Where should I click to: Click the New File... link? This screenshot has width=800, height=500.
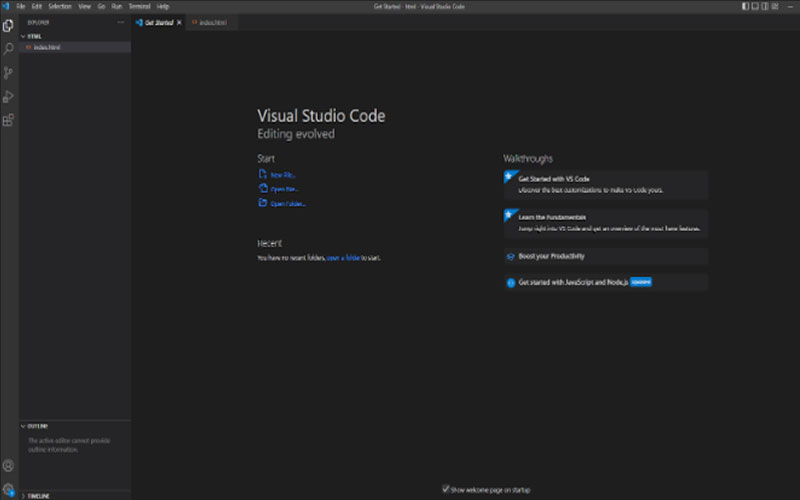click(x=283, y=174)
